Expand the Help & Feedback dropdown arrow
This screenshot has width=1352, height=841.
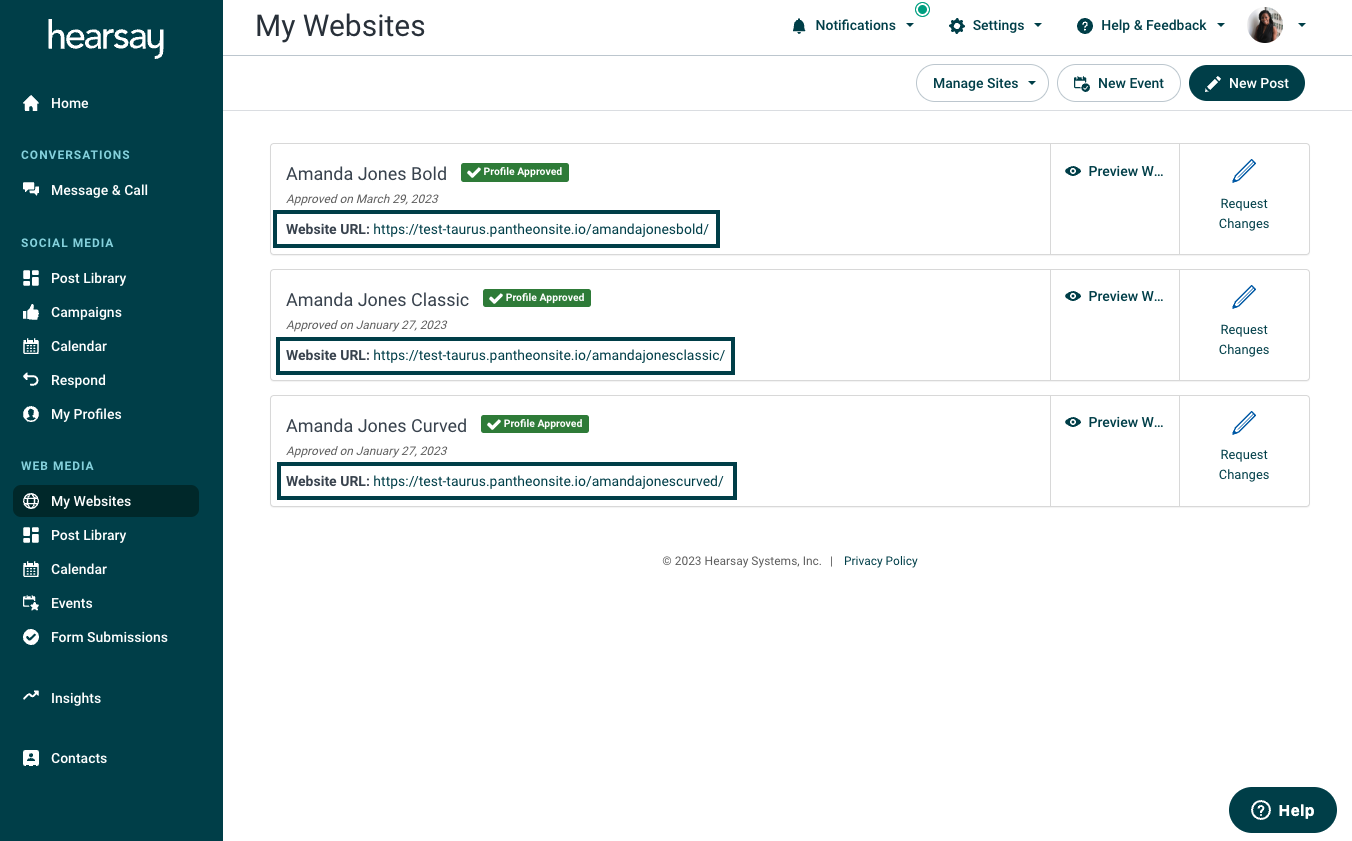[1221, 26]
